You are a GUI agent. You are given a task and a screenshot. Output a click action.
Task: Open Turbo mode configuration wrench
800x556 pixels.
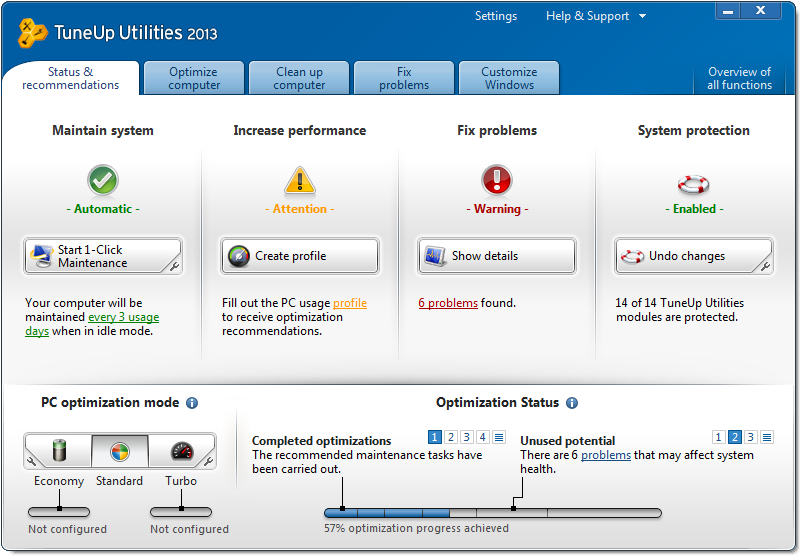click(x=208, y=462)
